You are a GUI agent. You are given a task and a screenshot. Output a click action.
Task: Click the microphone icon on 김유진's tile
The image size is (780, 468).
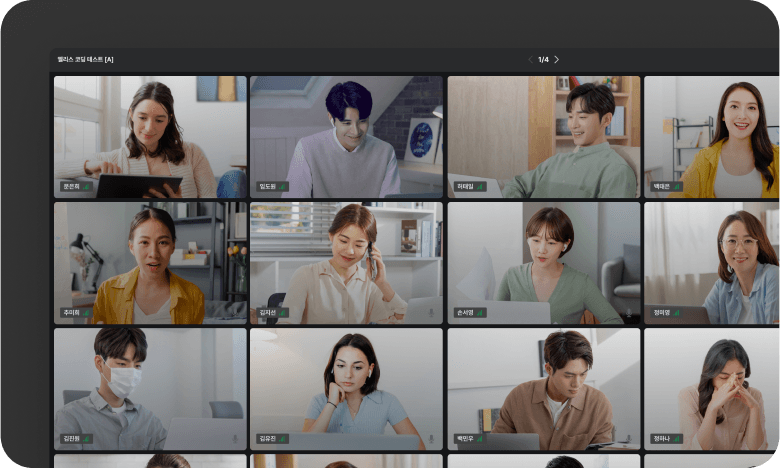click(431, 438)
